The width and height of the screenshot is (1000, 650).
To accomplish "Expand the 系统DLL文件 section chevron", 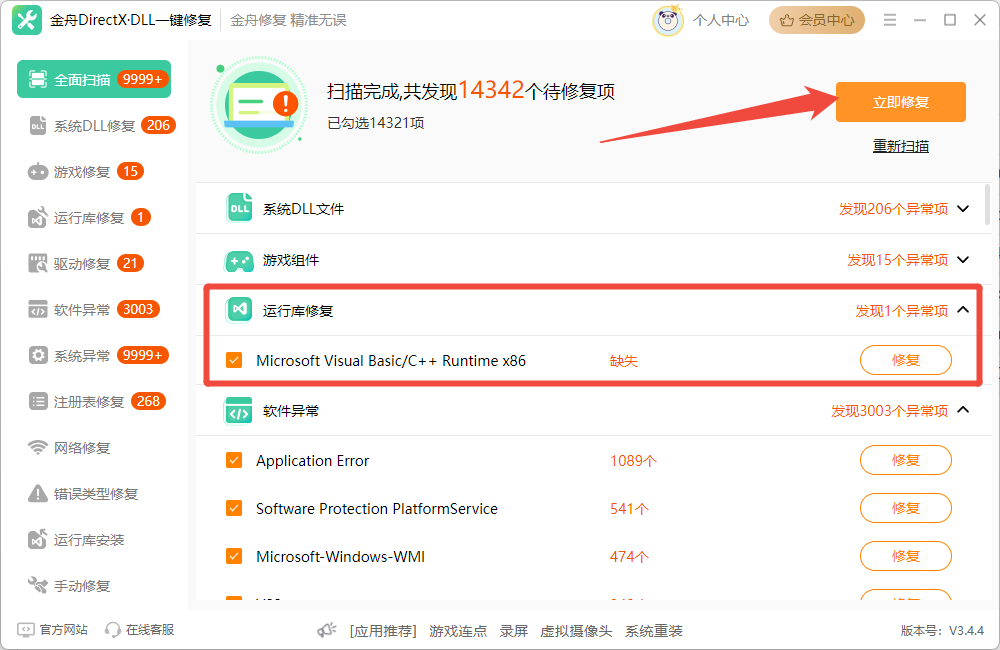I will tap(963, 209).
